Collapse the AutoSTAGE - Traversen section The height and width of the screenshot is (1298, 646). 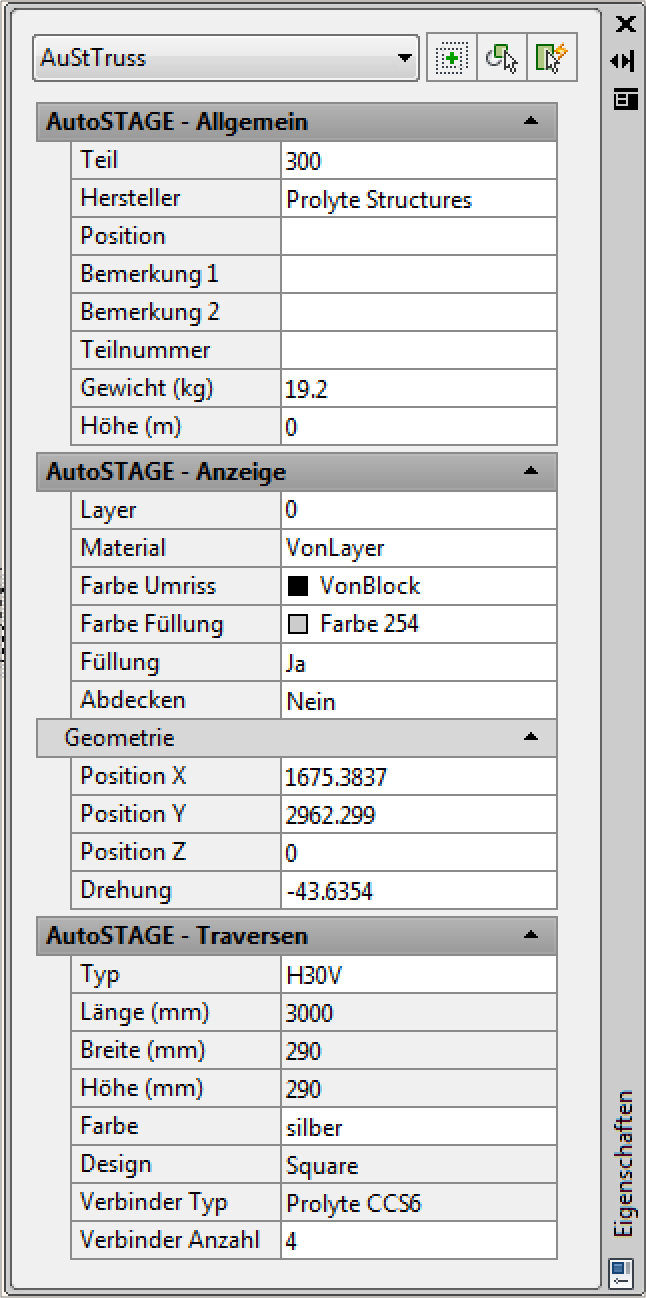(x=531, y=936)
